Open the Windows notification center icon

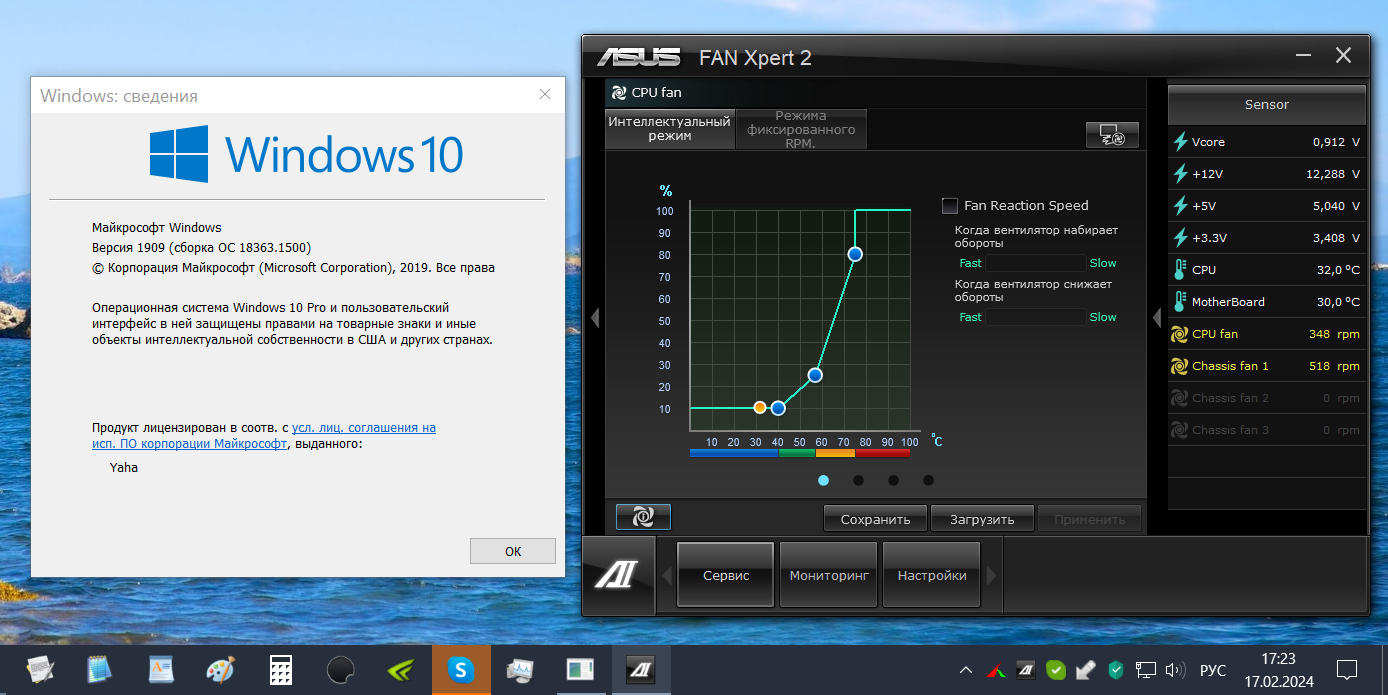click(x=1347, y=669)
